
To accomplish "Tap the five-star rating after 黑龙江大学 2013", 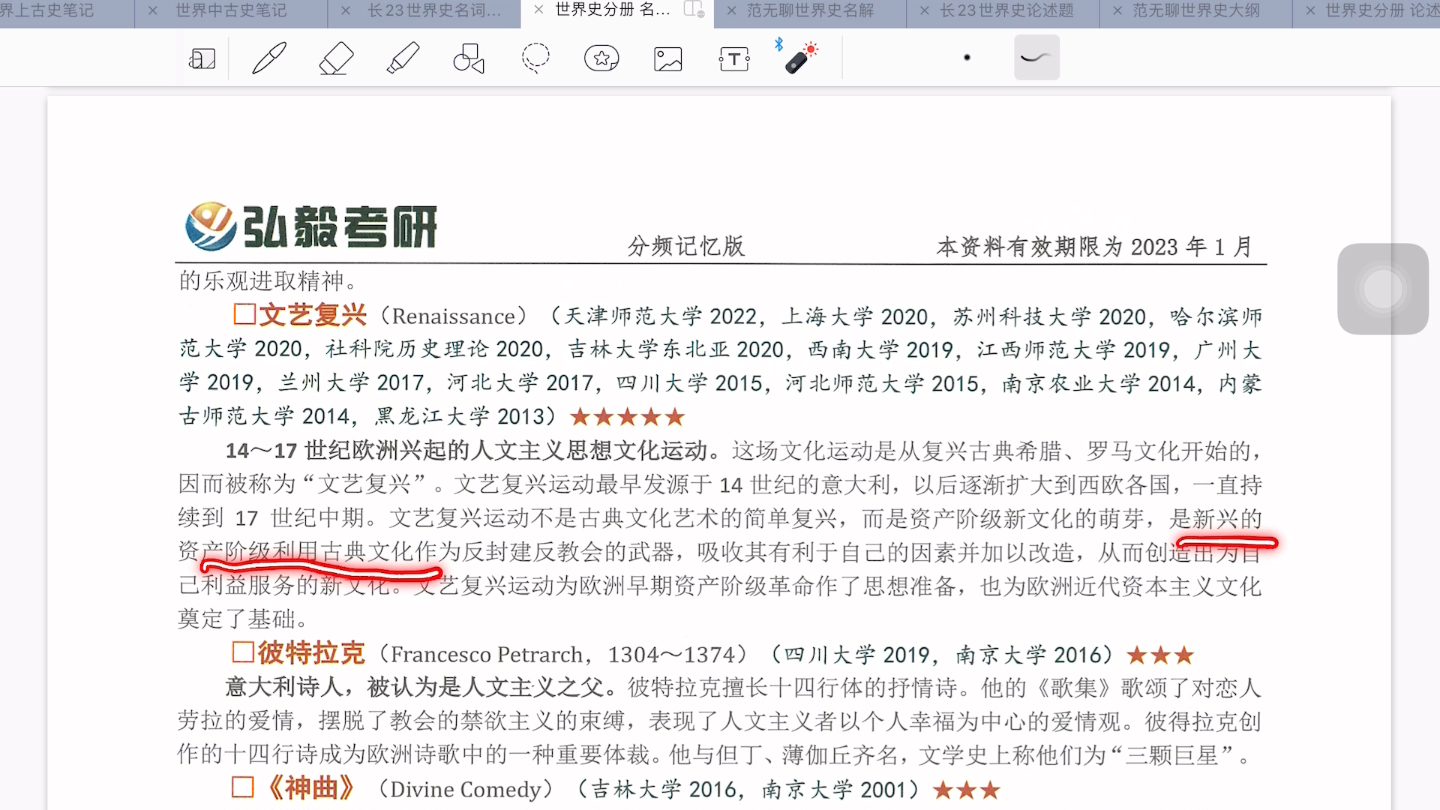I will [x=627, y=417].
